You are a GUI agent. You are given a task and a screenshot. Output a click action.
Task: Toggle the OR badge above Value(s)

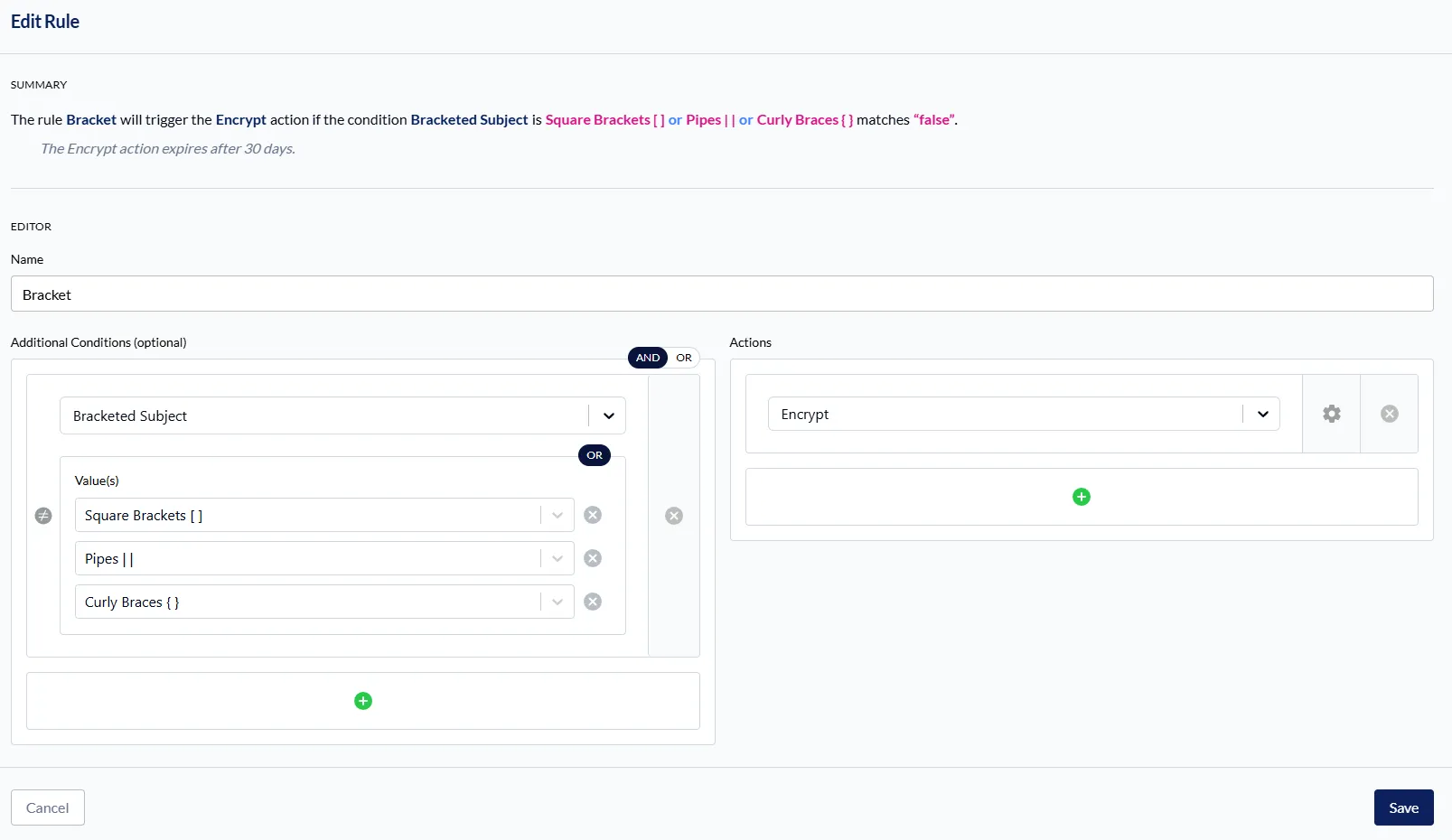point(595,455)
